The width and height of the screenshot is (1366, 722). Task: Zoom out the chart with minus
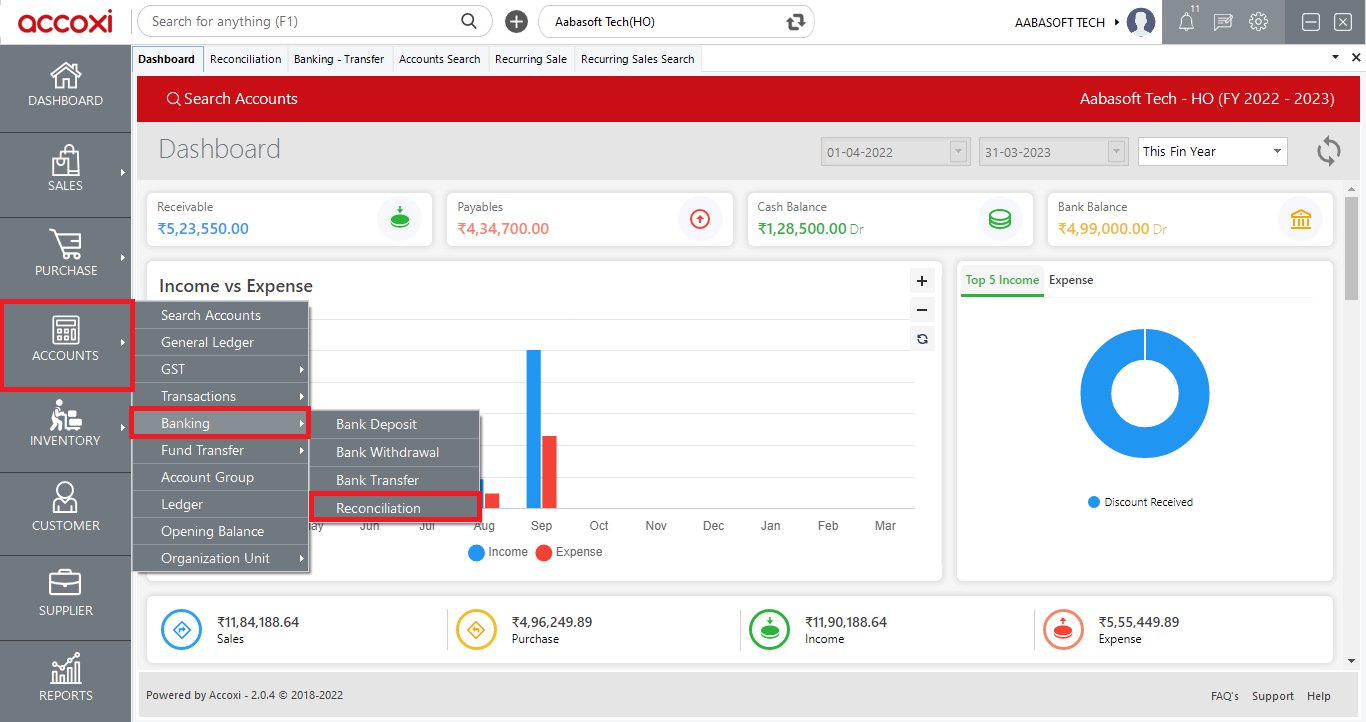click(922, 310)
